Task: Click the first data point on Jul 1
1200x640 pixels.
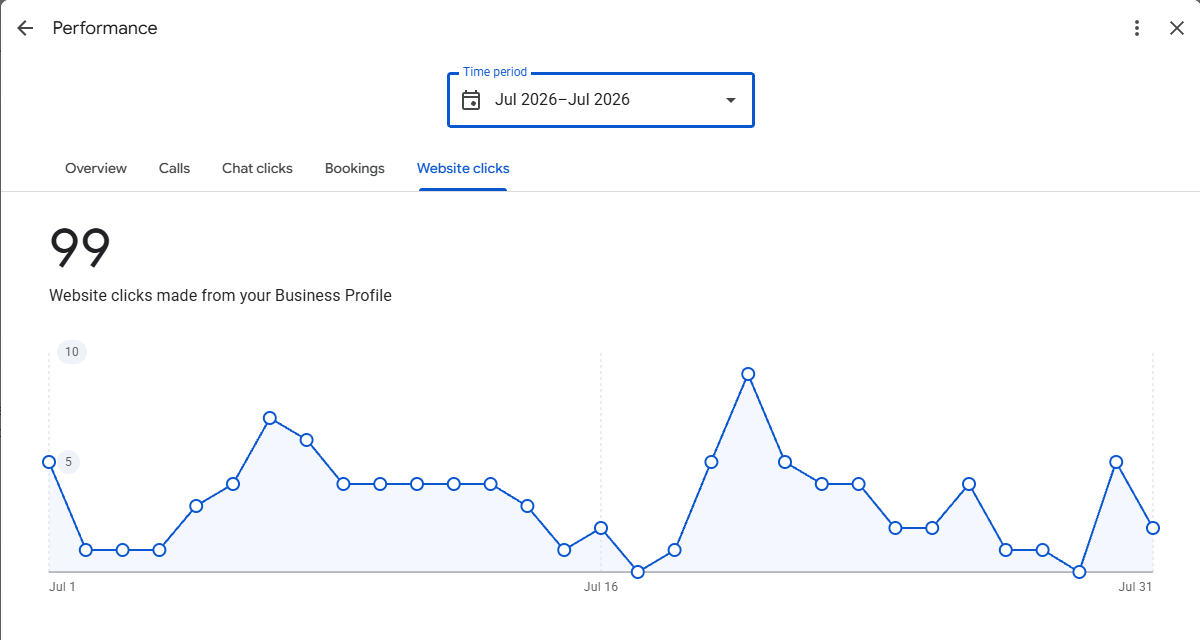Action: click(x=49, y=462)
